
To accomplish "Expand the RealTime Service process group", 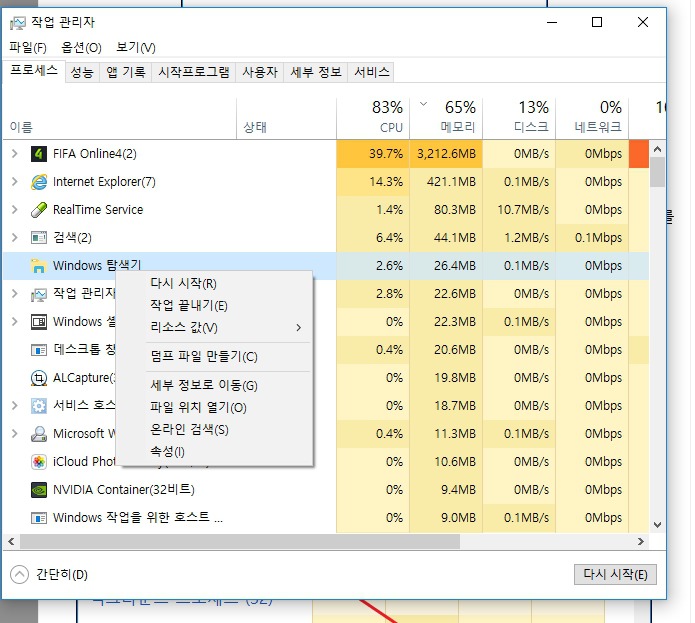I will (x=15, y=210).
